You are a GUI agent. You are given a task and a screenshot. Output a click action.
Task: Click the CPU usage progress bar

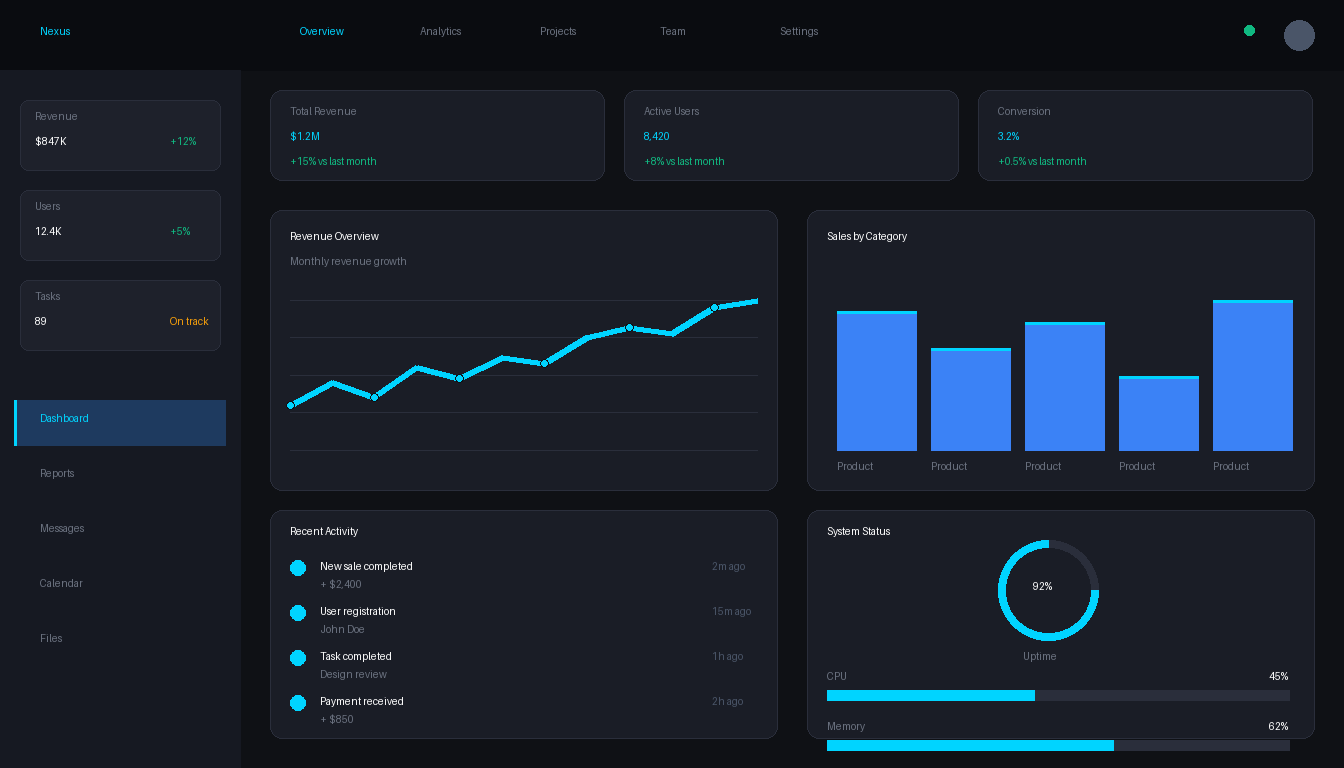point(1058,695)
